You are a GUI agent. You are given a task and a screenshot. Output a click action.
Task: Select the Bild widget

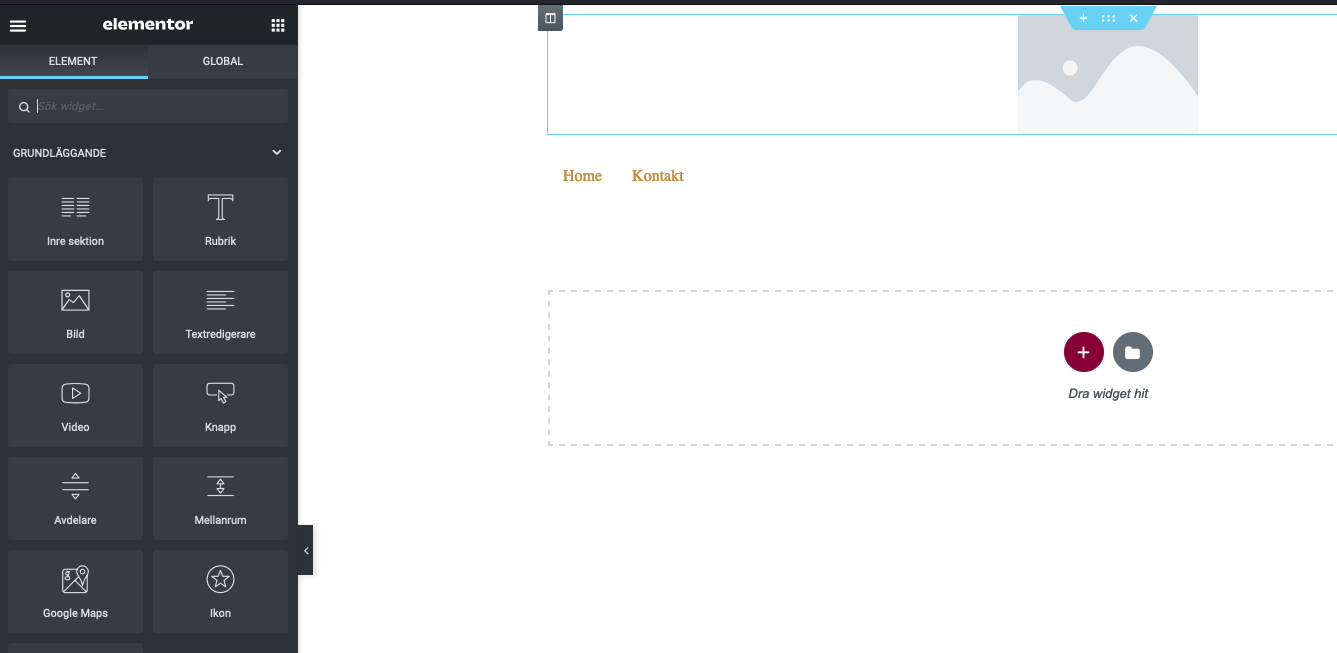(75, 312)
